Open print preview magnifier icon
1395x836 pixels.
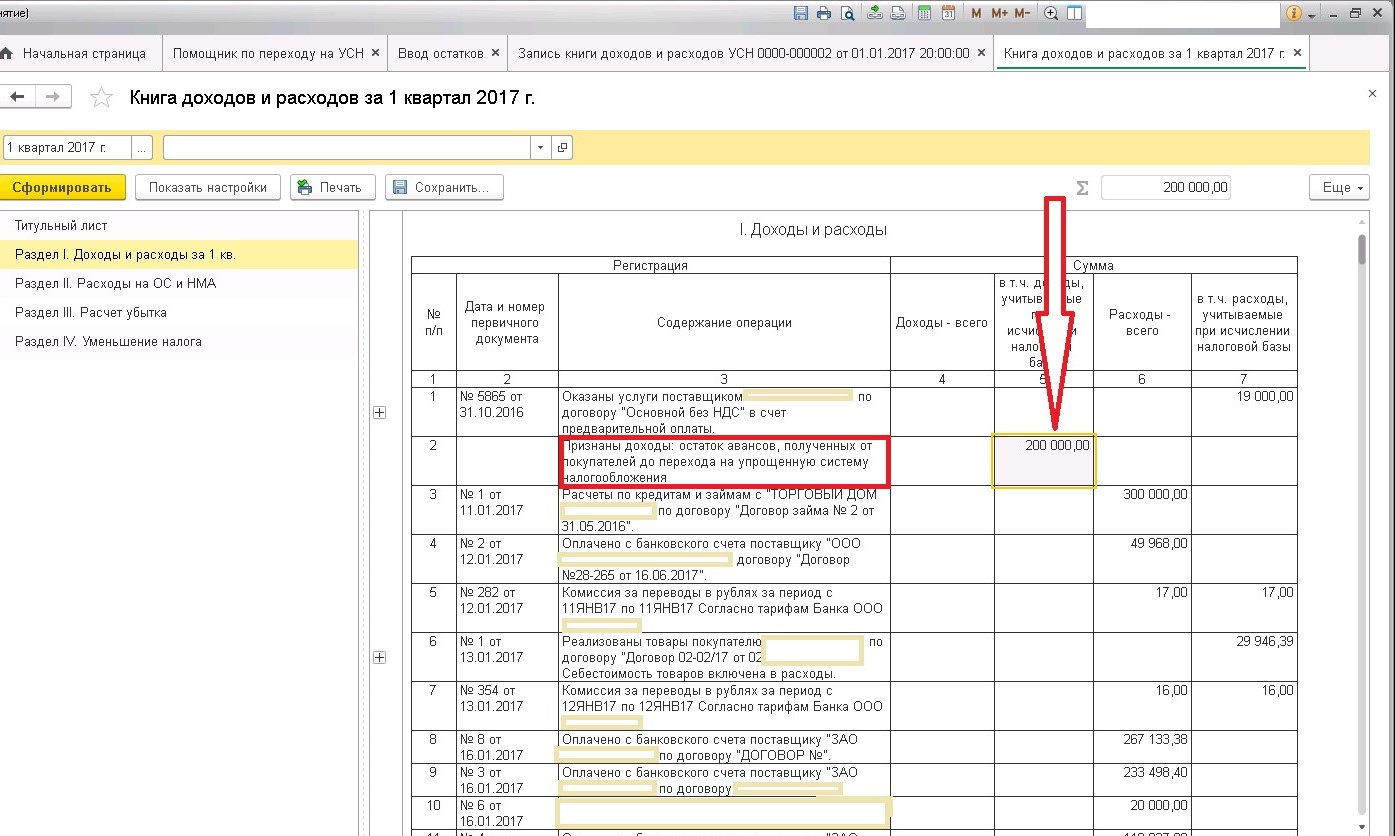[848, 14]
